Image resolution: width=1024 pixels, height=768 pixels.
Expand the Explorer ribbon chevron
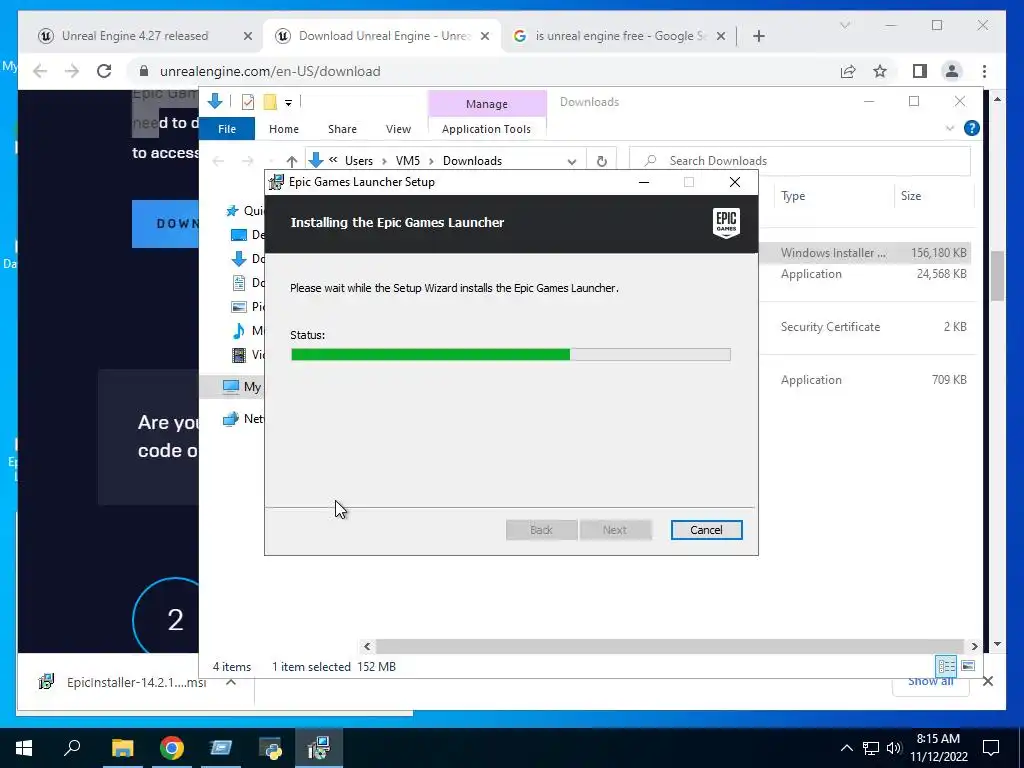[950, 129]
